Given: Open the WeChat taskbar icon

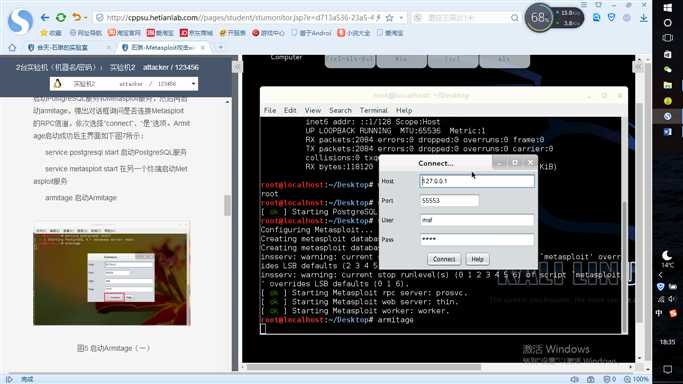Looking at the screenshot, I should (668, 70).
